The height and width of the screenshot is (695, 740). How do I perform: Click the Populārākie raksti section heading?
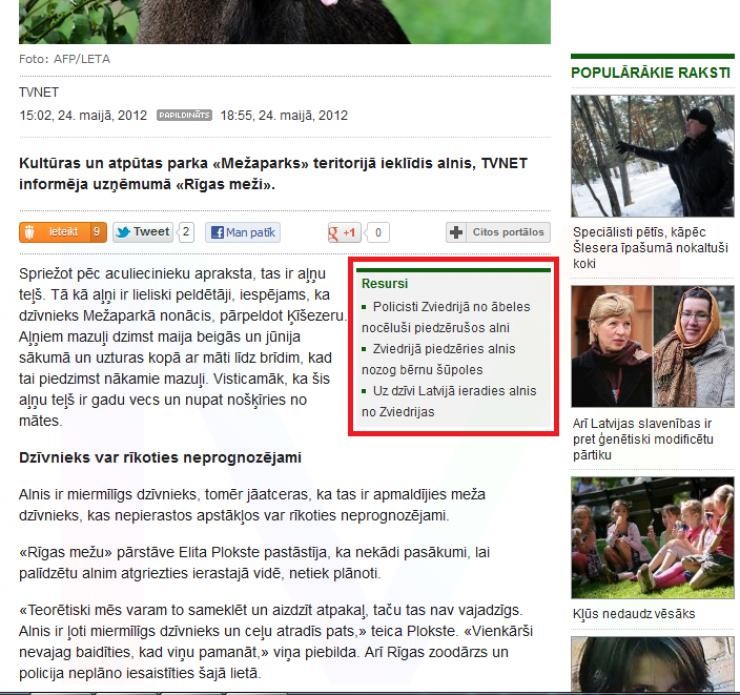649,73
